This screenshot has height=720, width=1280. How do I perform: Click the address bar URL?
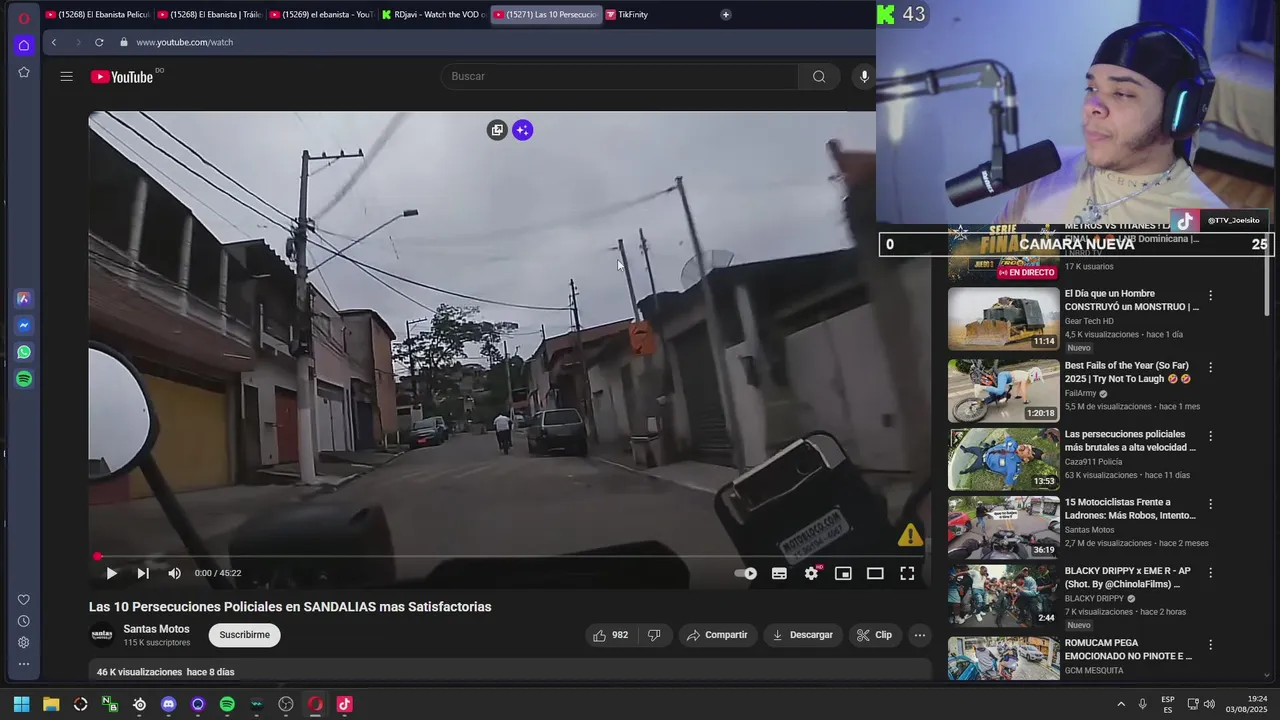pyautogui.click(x=184, y=42)
